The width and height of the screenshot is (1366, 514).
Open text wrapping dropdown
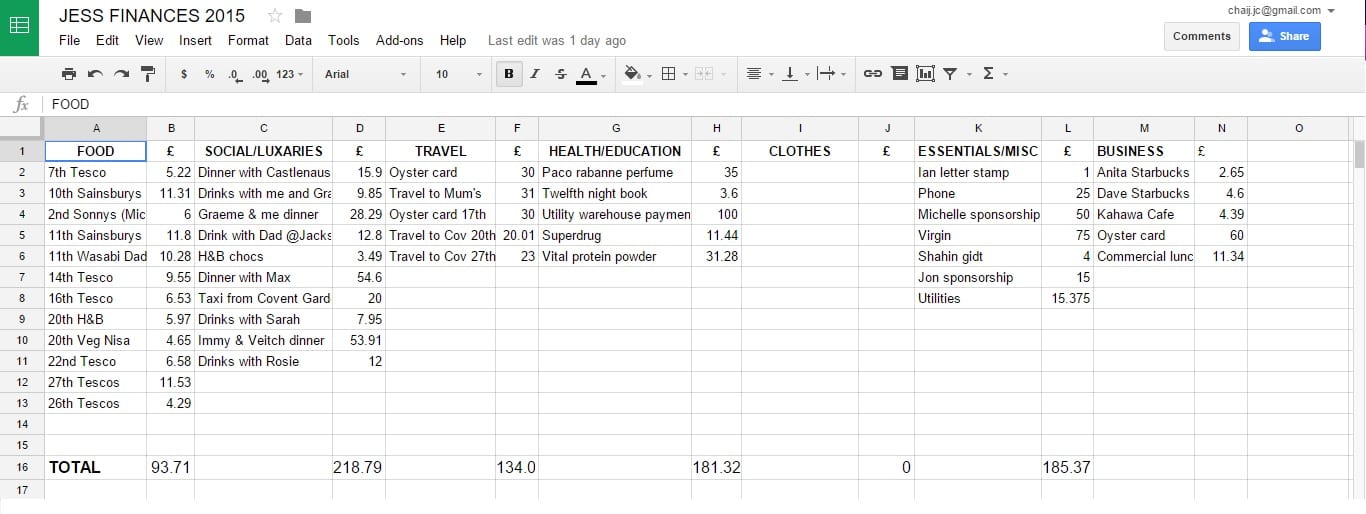[x=831, y=74]
